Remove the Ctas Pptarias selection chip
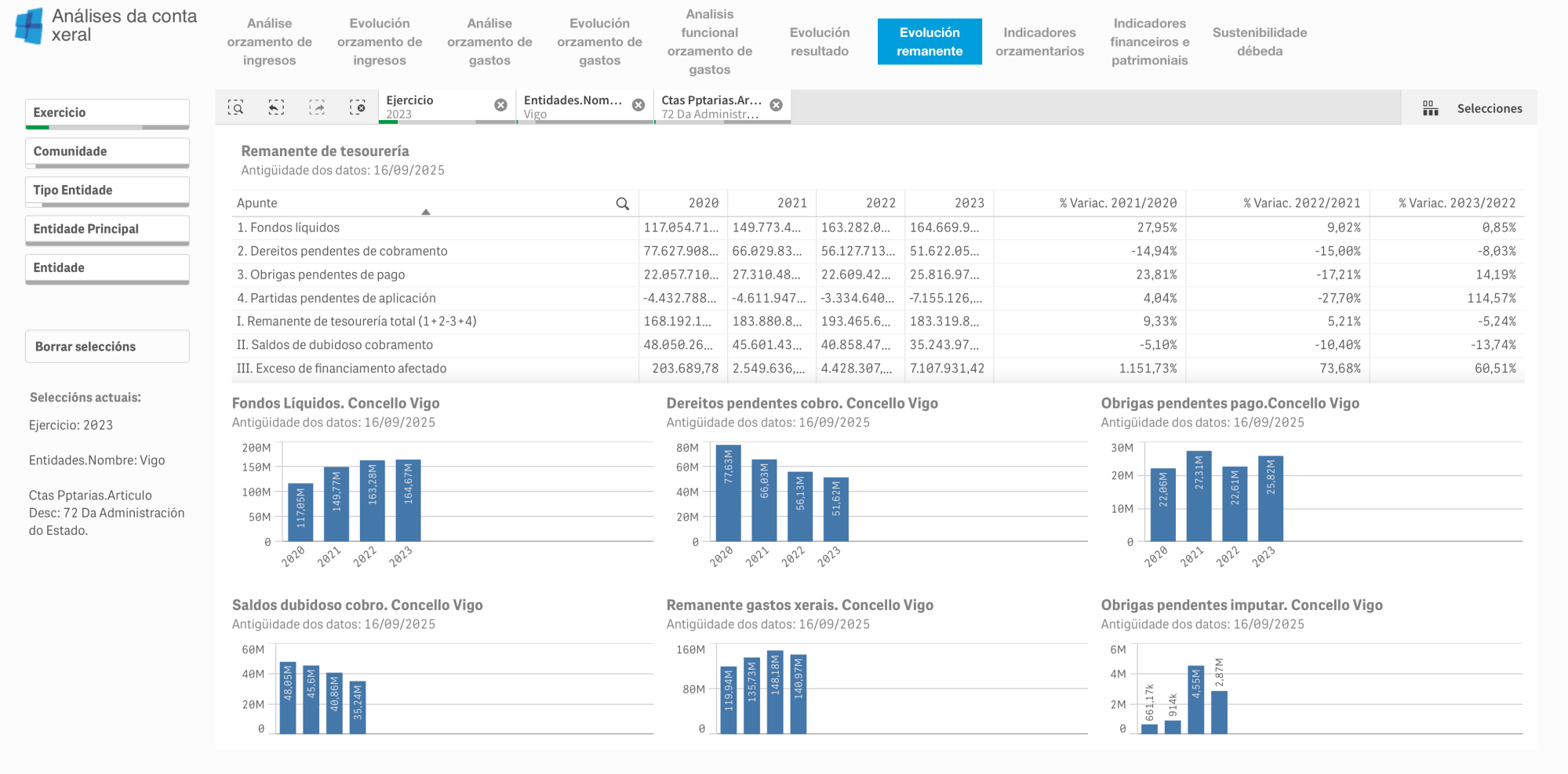1568x774 pixels. 776,105
